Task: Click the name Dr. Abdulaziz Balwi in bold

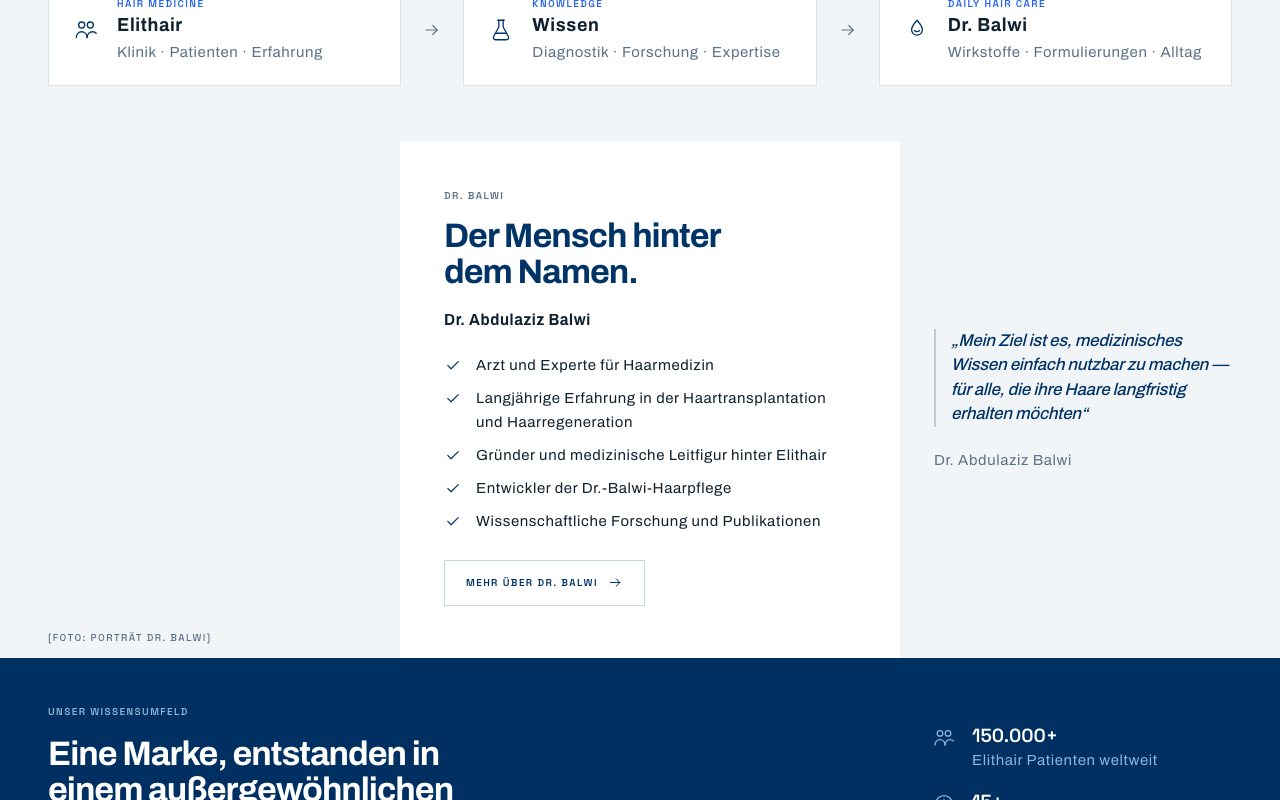Action: click(x=517, y=320)
